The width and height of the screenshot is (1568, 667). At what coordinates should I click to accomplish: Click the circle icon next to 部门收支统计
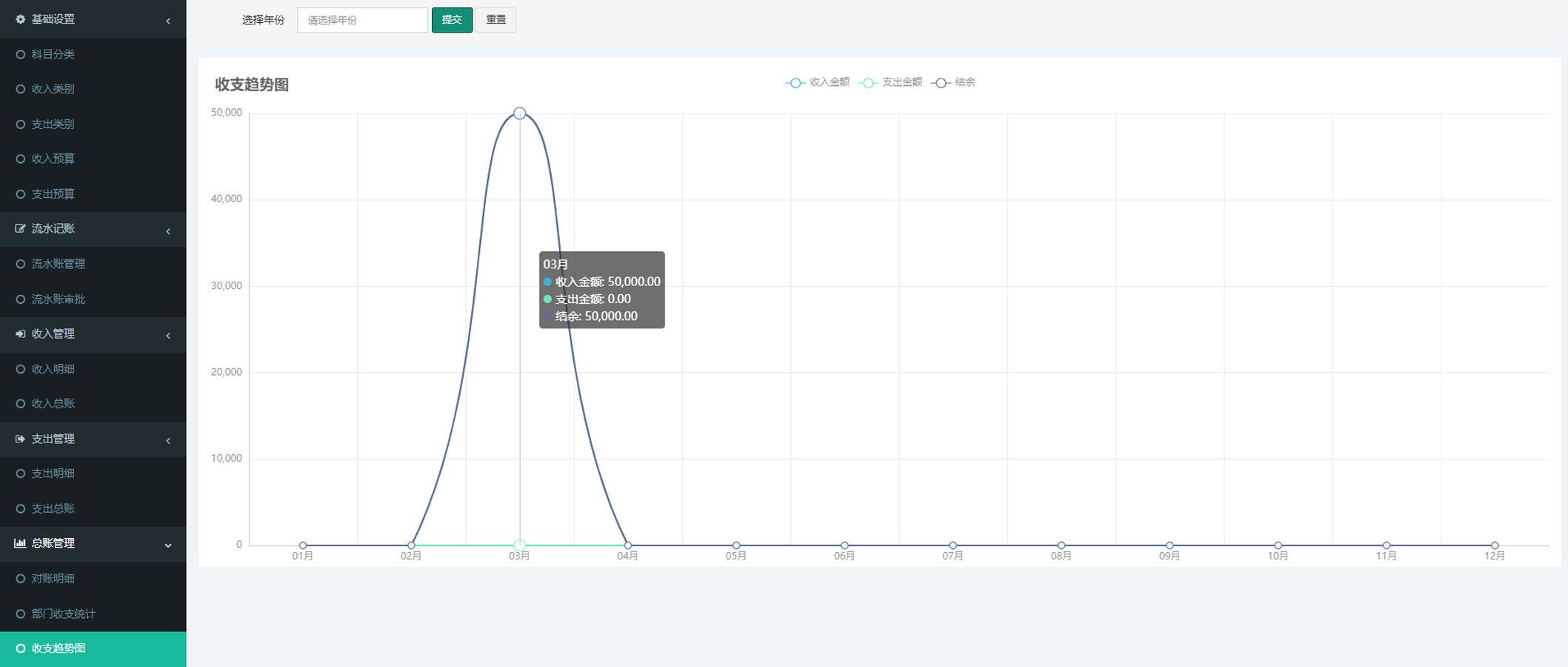click(x=21, y=614)
